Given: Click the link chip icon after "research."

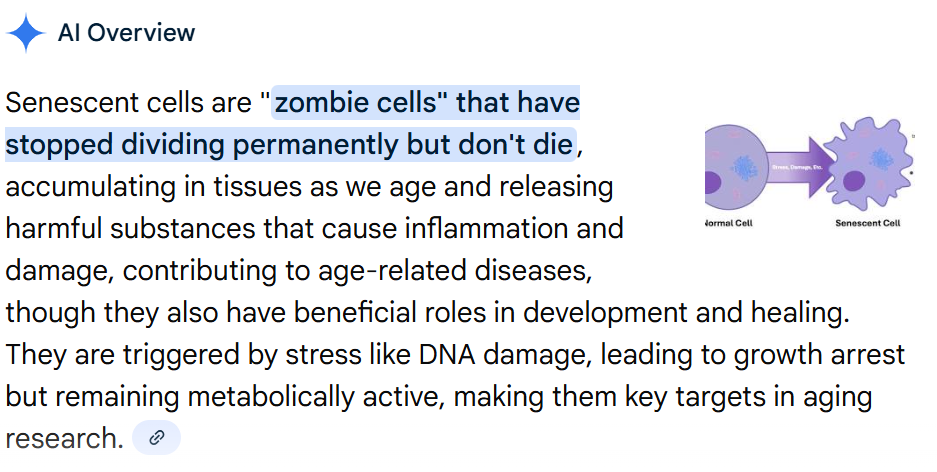Looking at the screenshot, I should pos(156,438).
